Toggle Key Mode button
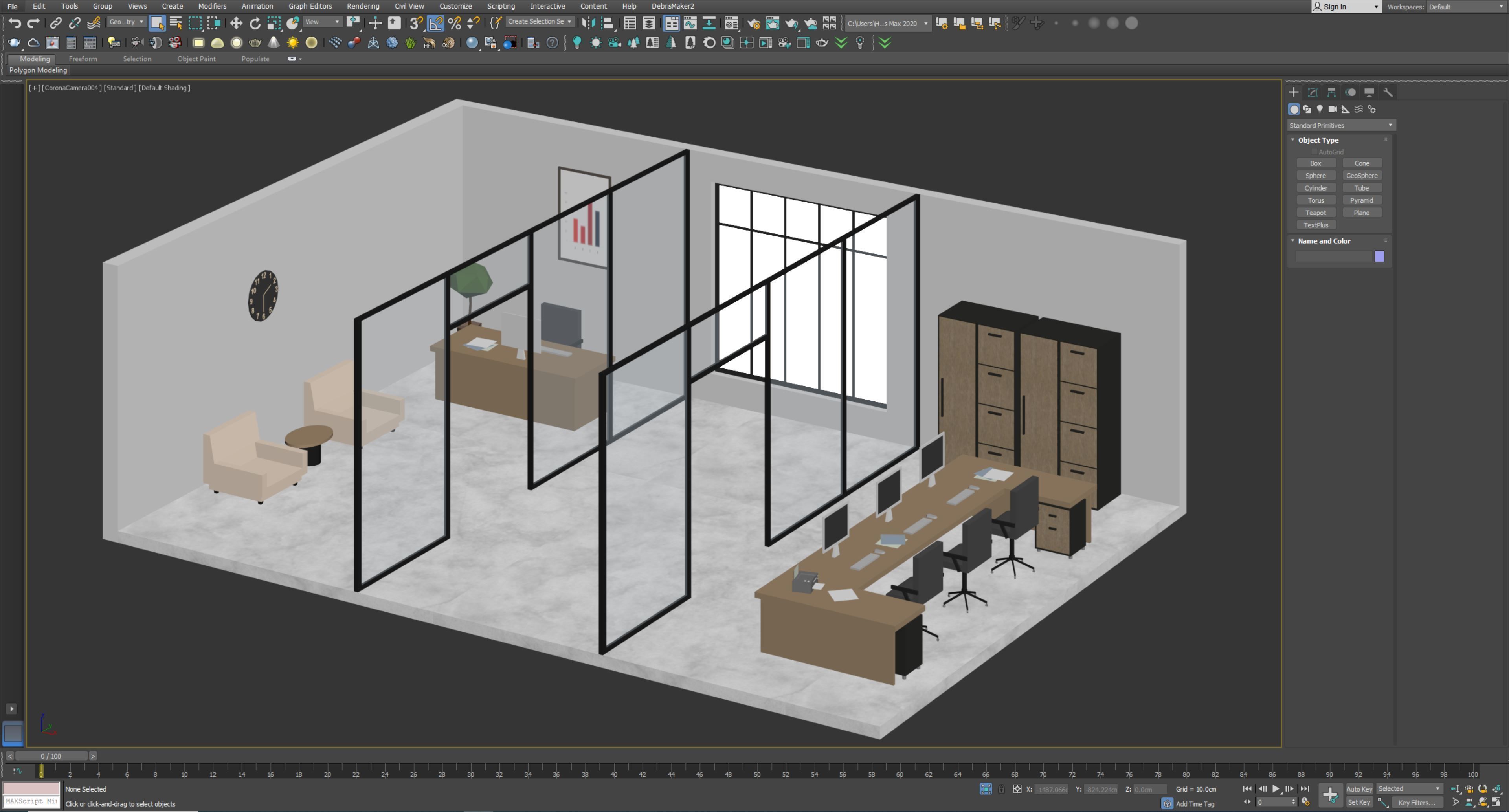This screenshot has width=1509, height=812. [x=1247, y=802]
